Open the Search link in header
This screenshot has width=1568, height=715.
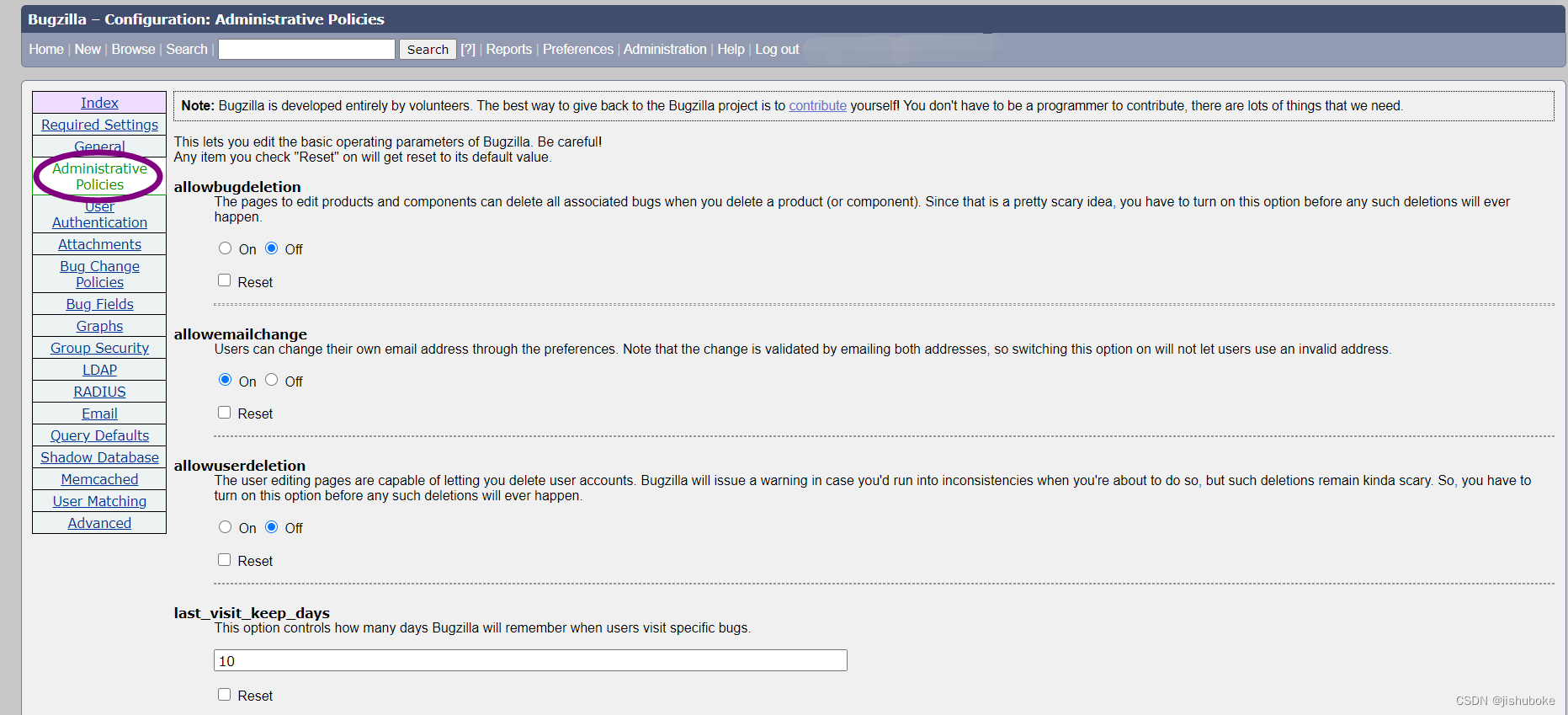pos(187,50)
